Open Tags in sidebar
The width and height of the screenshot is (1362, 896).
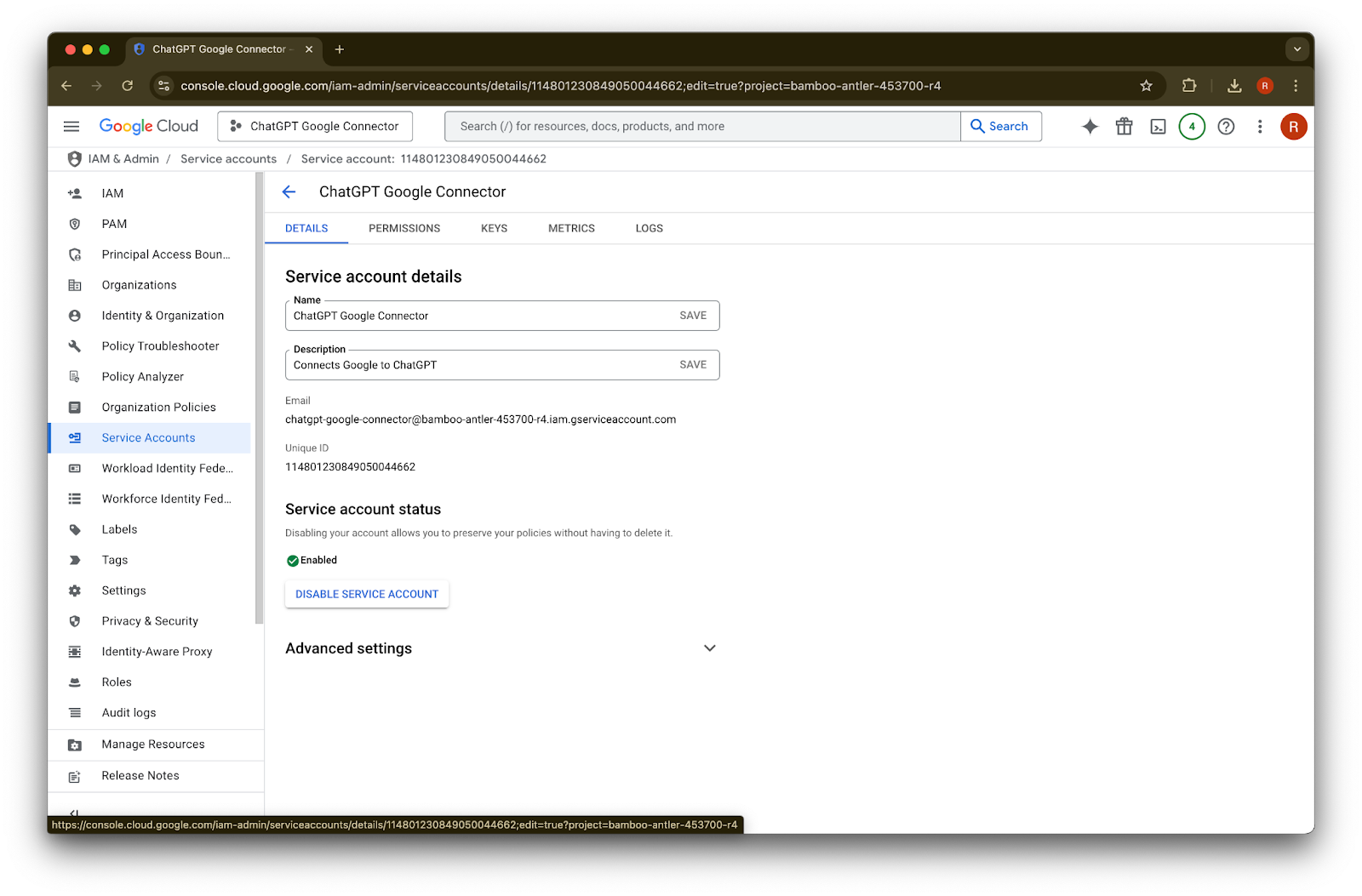[x=151, y=560]
